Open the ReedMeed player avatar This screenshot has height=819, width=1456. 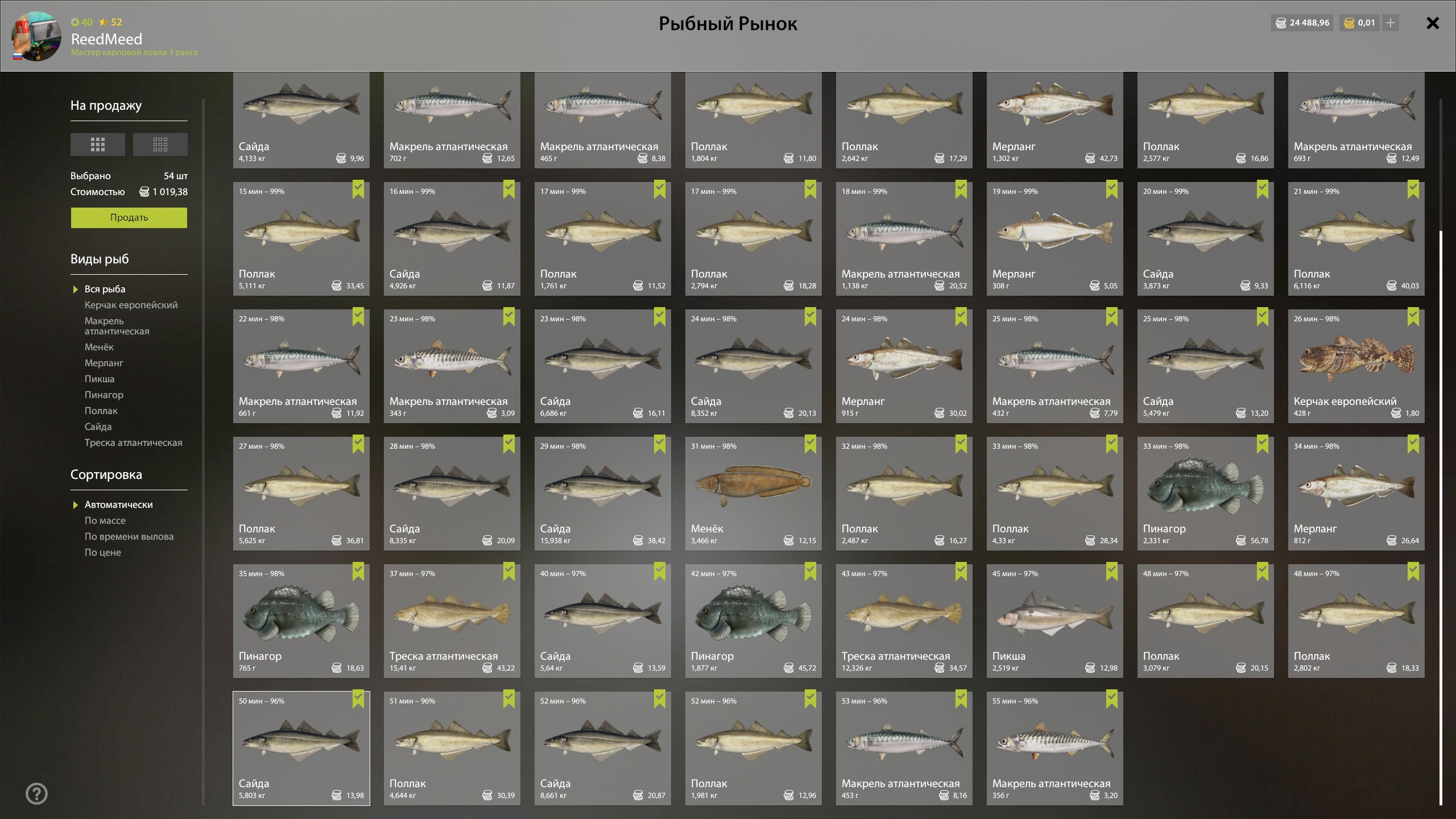[x=36, y=36]
